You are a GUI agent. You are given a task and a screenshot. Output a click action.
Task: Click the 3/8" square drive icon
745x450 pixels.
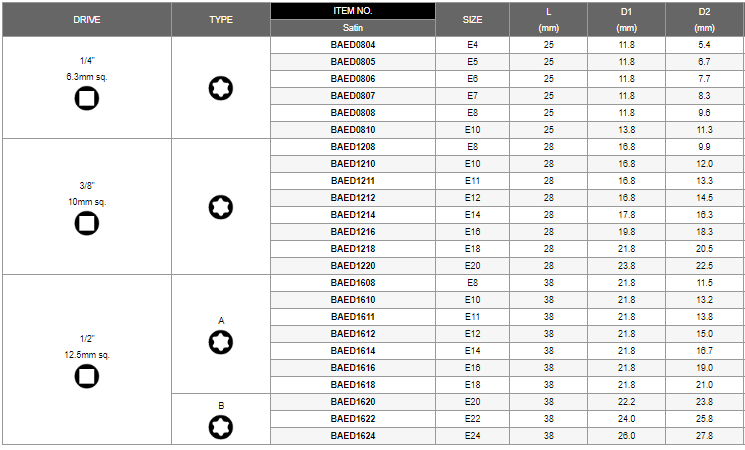(86, 223)
